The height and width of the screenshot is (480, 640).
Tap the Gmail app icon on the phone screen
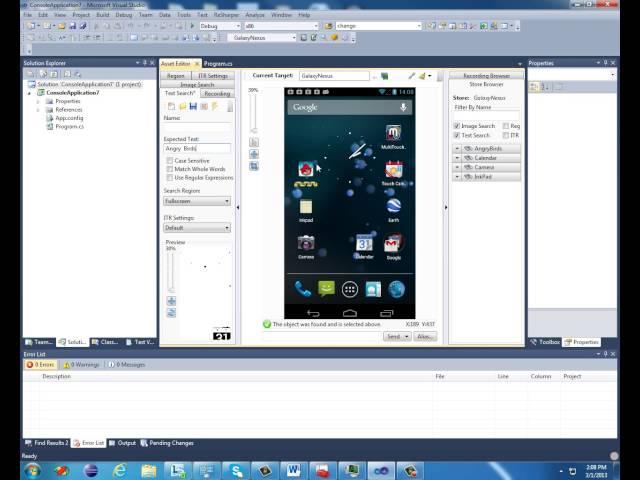393,243
